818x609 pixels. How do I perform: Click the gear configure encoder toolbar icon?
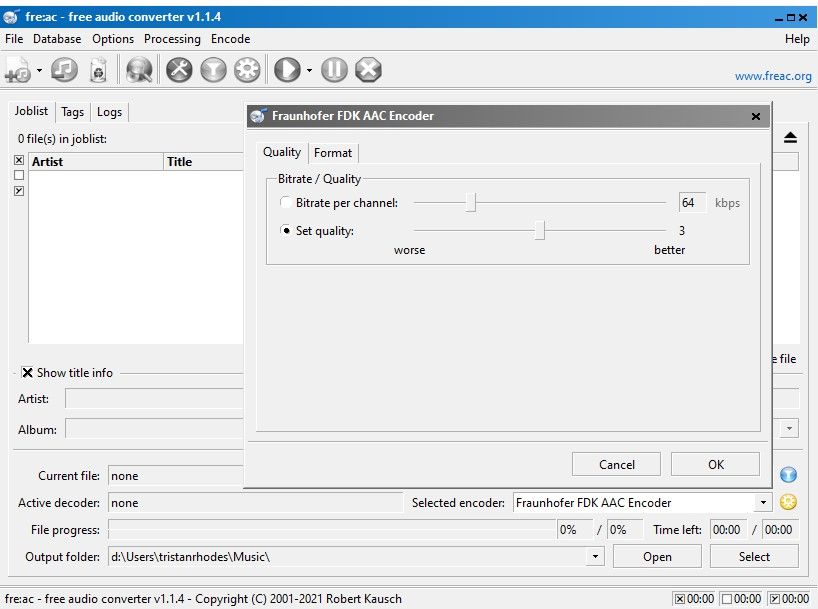[x=247, y=69]
